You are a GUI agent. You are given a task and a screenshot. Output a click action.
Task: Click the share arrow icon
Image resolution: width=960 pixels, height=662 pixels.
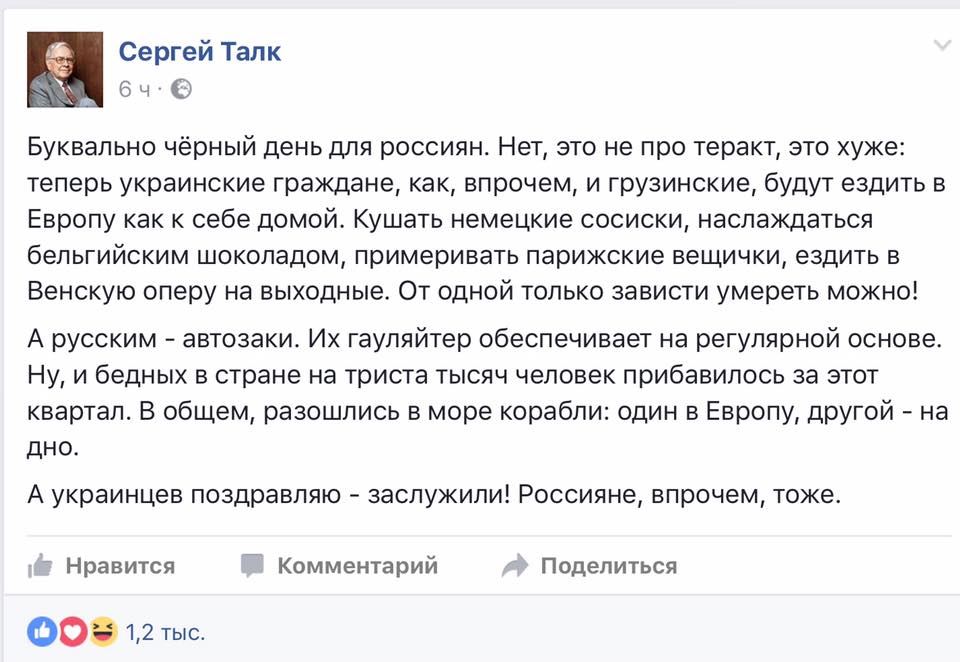514,566
